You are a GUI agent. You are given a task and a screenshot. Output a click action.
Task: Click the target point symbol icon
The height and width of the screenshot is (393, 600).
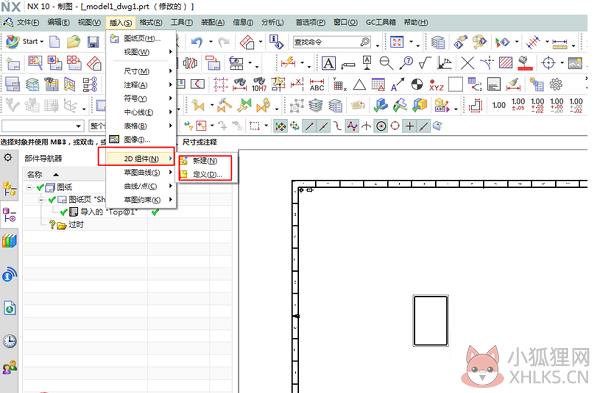point(548,63)
